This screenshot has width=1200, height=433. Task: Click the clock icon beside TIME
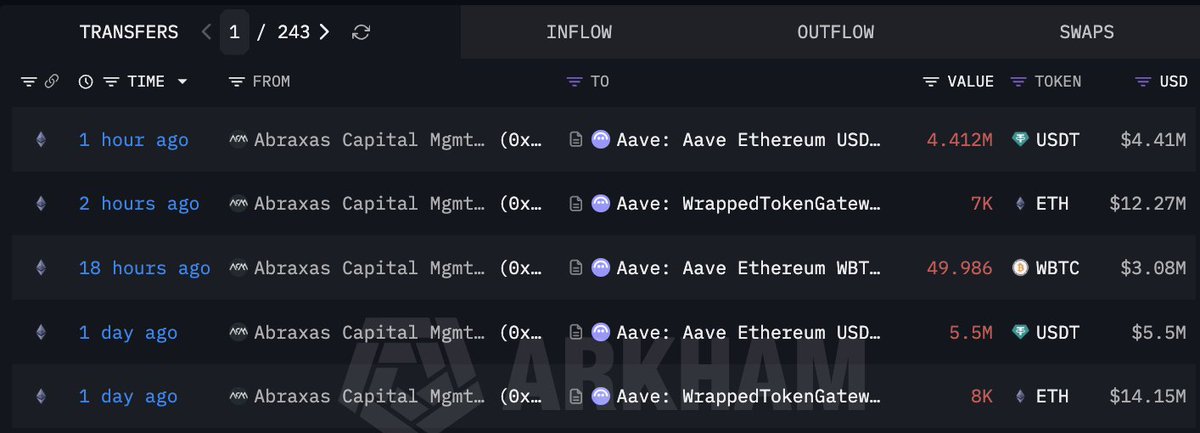click(86, 82)
